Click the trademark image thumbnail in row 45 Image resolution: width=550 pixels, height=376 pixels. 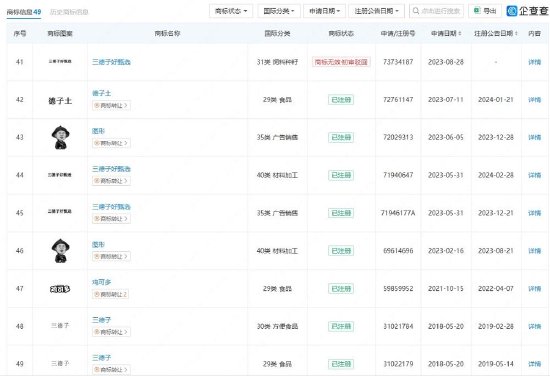(x=60, y=211)
